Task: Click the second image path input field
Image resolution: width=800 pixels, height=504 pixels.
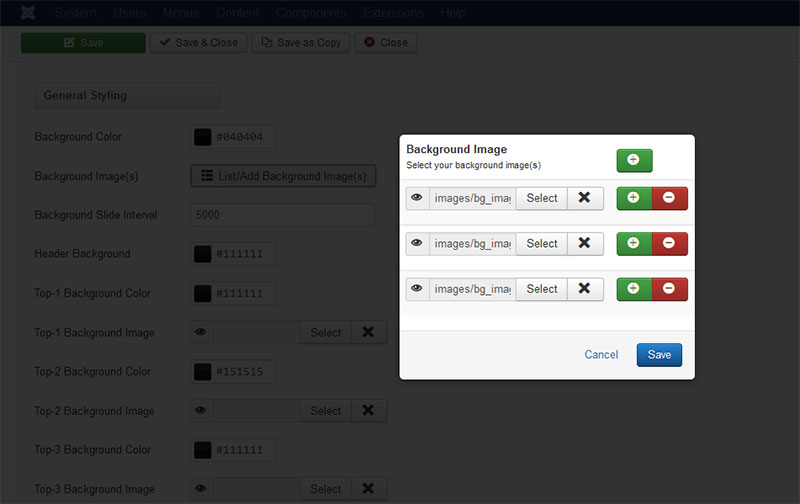Action: pyautogui.click(x=472, y=243)
